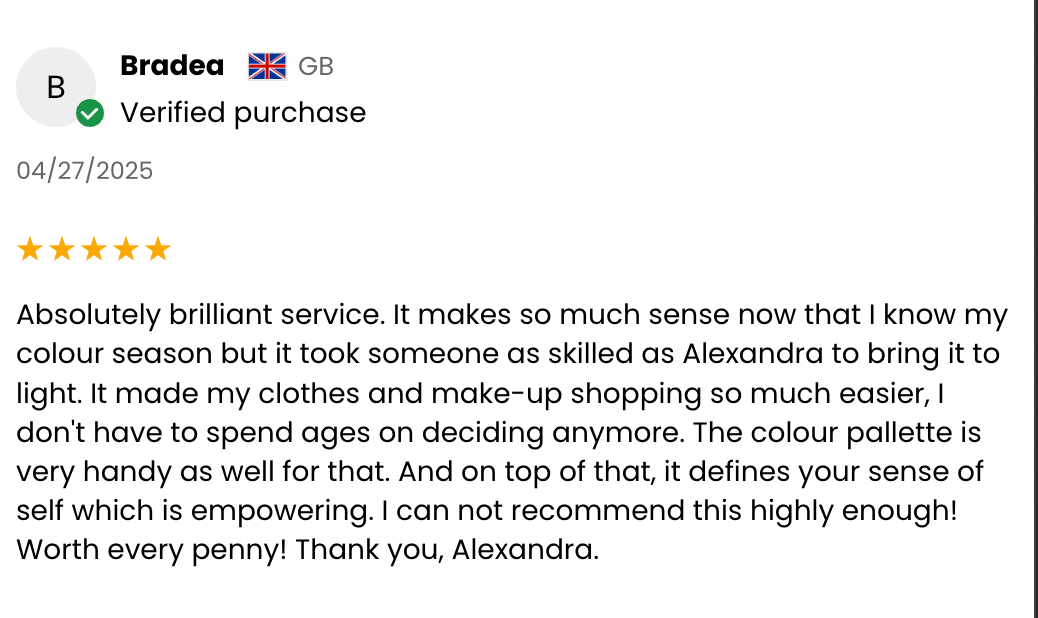The height and width of the screenshot is (618, 1038).
Task: Click the "Absolutely brilliant service" opening sentence
Action: (200, 316)
